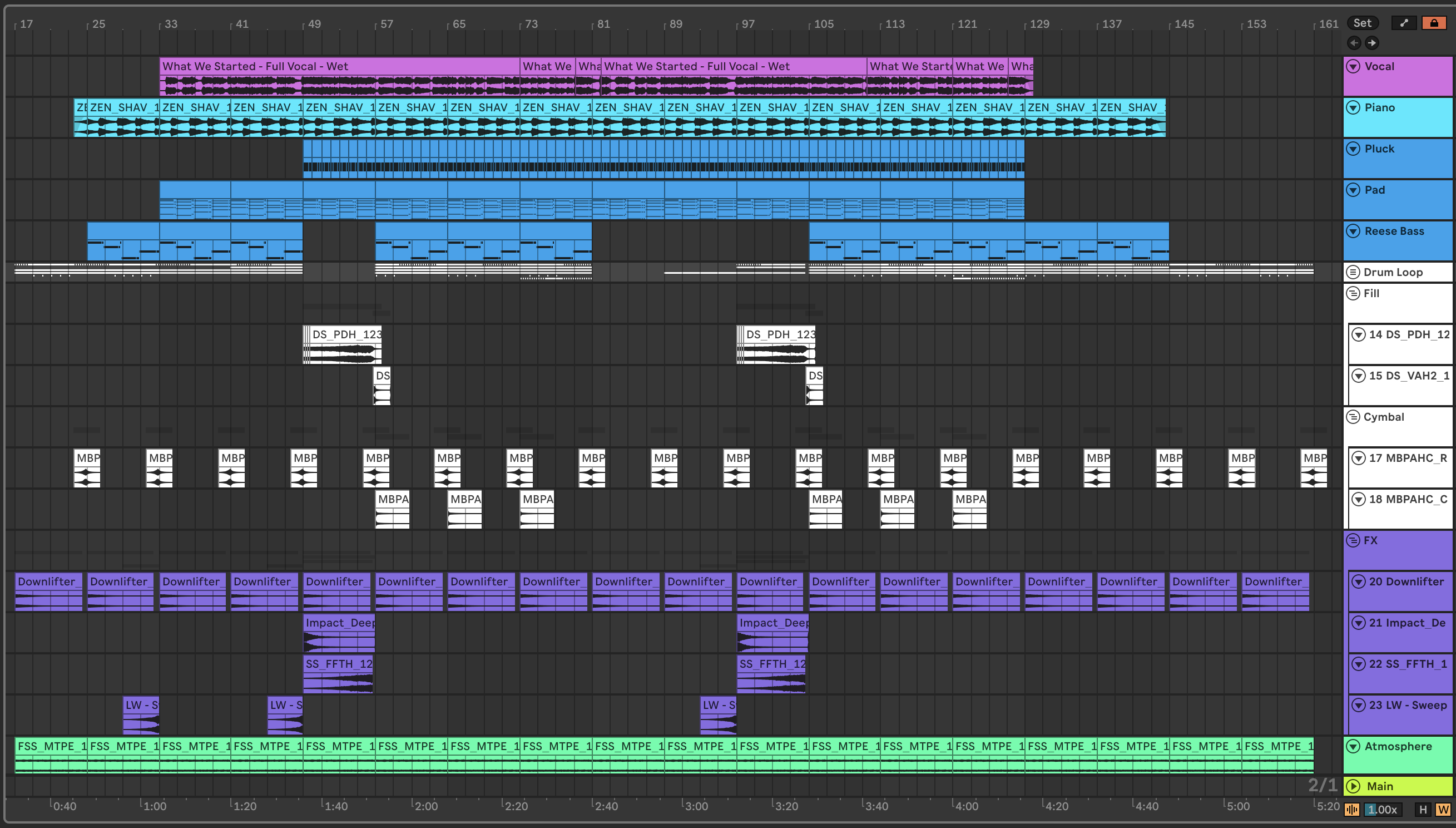The height and width of the screenshot is (828, 1456).
Task: Toggle the W width optimize button
Action: click(1442, 809)
